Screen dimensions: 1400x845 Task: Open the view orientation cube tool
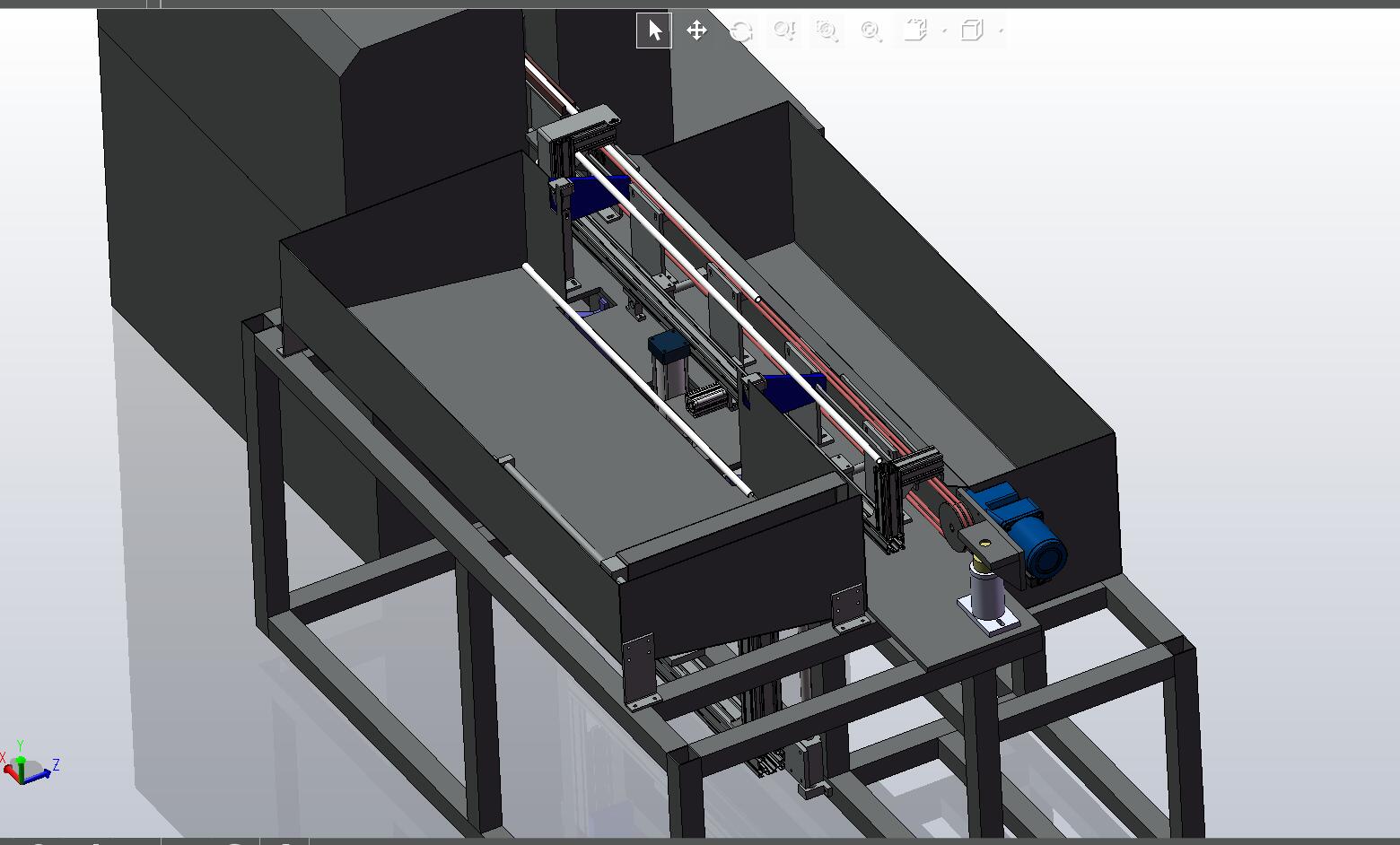[914, 30]
